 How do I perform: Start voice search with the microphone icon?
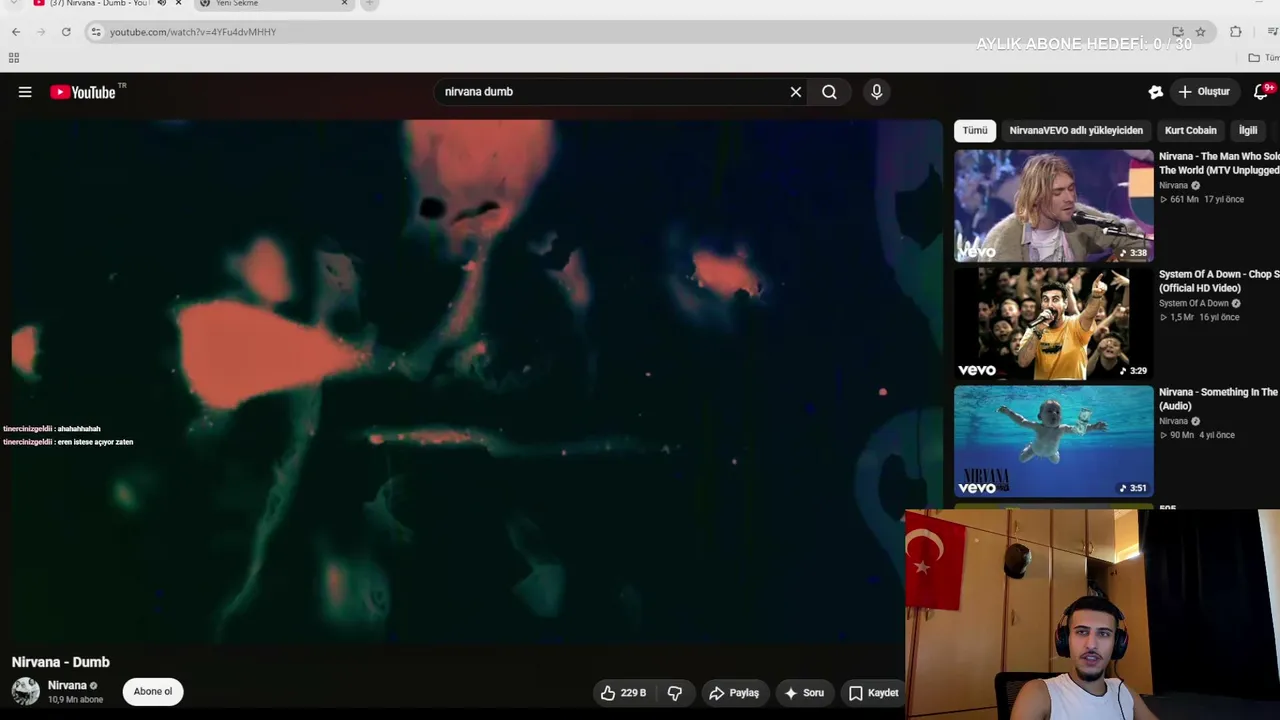tap(876, 92)
